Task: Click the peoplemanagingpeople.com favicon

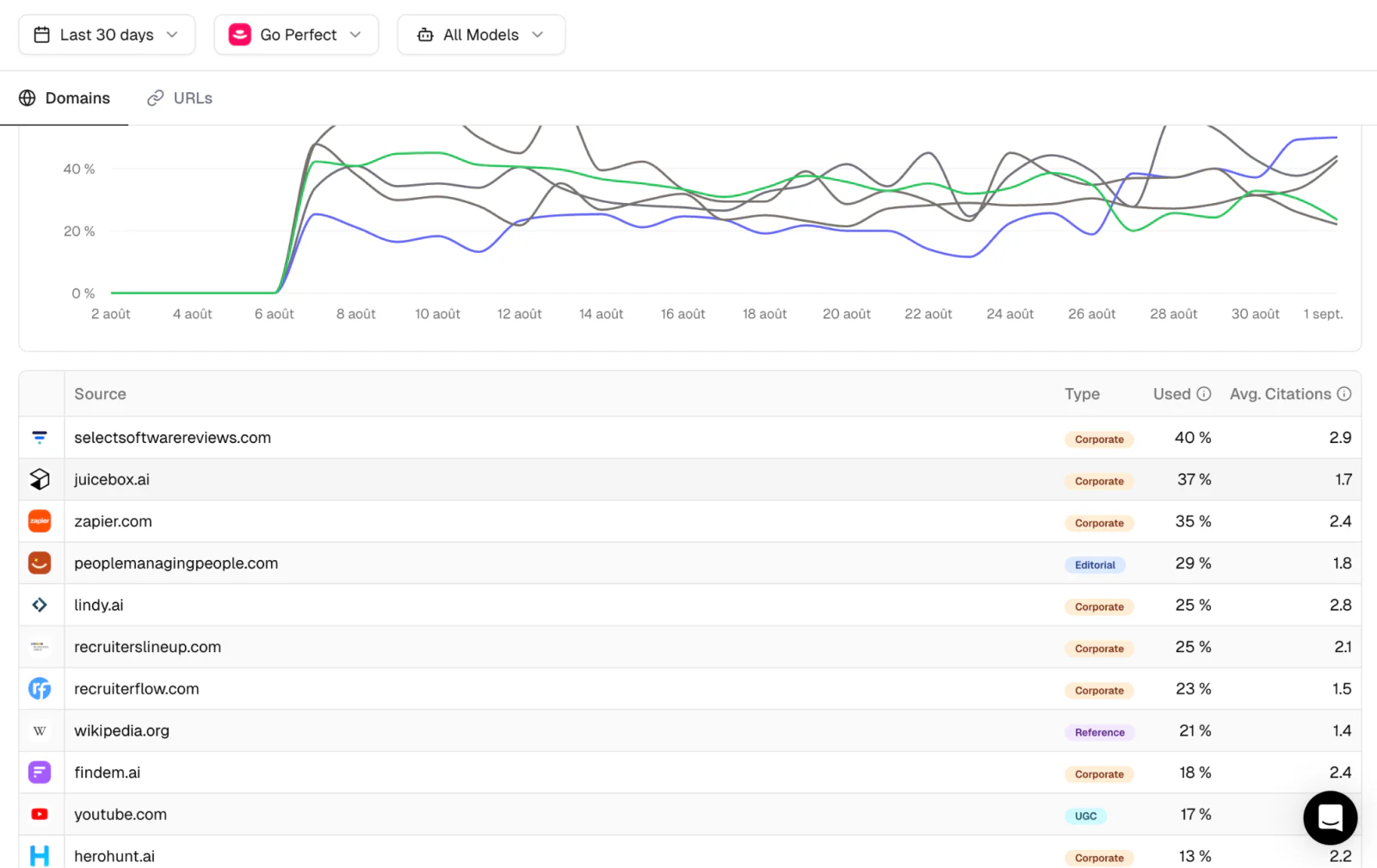Action: click(40, 563)
